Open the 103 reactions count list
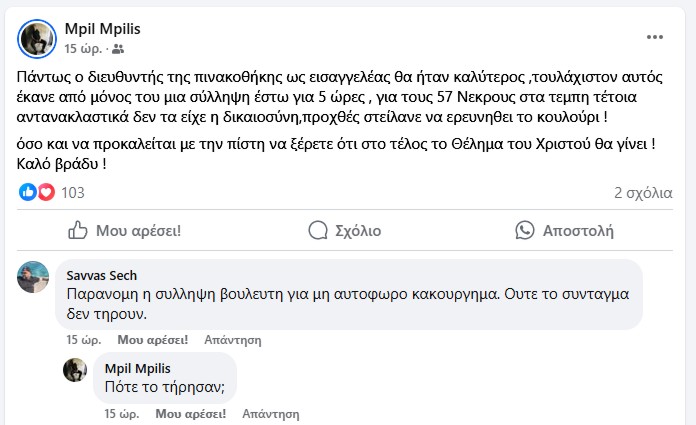Viewport: 696px width, 425px height. pos(73,192)
